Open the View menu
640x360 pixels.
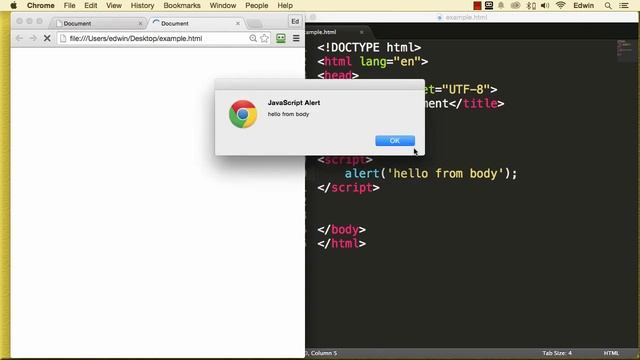click(114, 5)
